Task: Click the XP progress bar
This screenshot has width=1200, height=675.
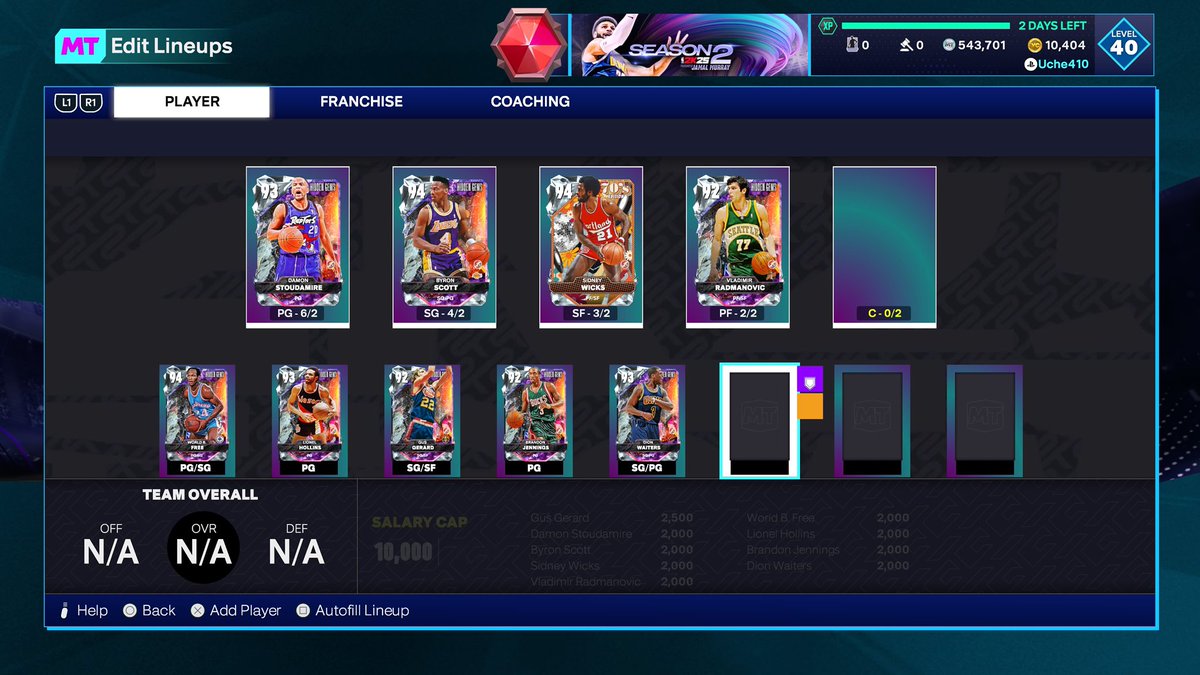Action: point(926,26)
